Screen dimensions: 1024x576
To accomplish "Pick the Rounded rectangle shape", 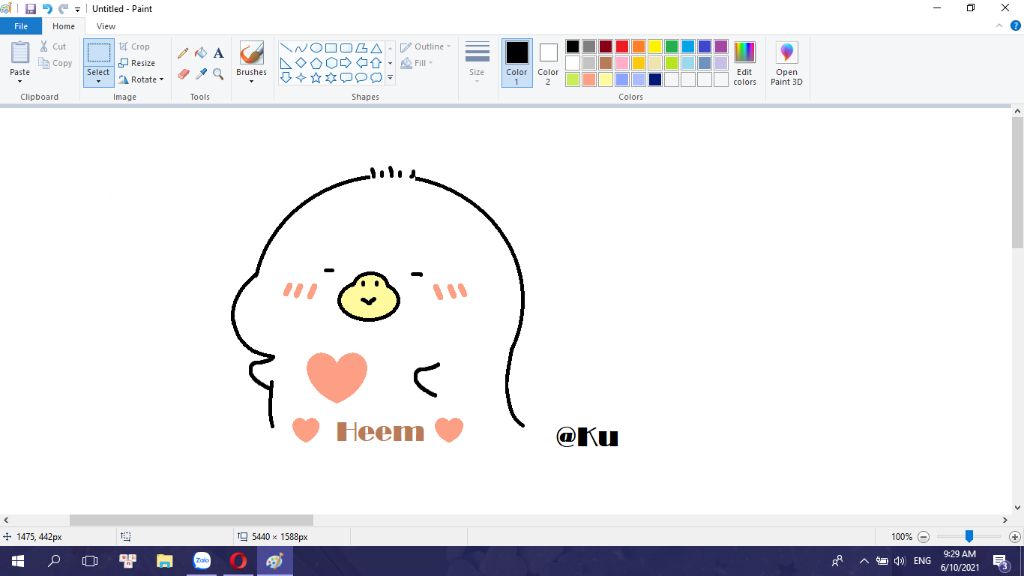I will click(x=346, y=48).
